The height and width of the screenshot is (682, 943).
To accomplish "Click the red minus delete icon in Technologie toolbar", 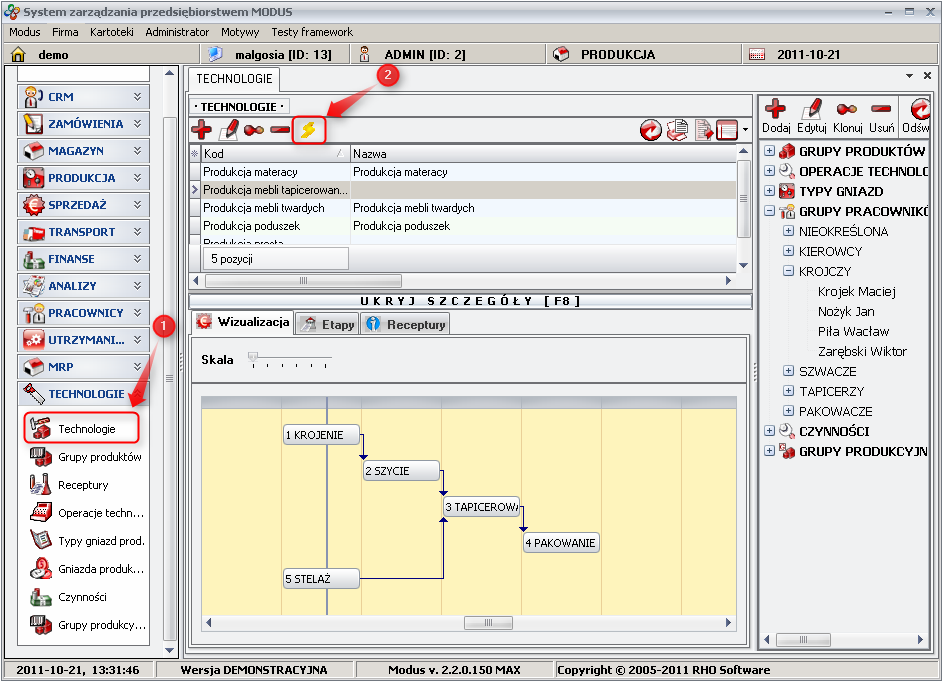I will pos(281,130).
